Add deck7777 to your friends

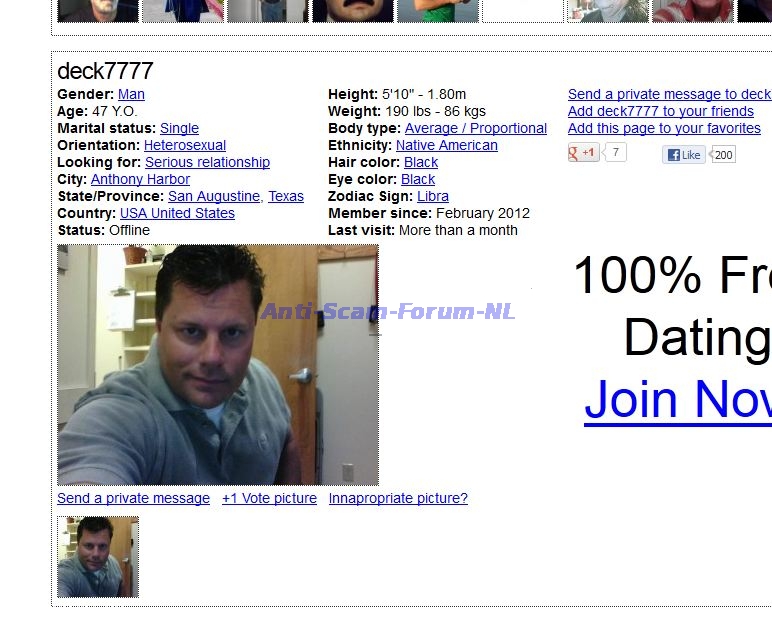661,111
